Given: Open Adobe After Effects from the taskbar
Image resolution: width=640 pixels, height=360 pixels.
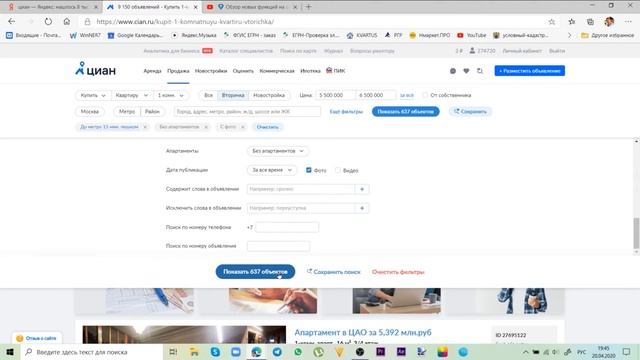Looking at the screenshot, I should tap(401, 352).
